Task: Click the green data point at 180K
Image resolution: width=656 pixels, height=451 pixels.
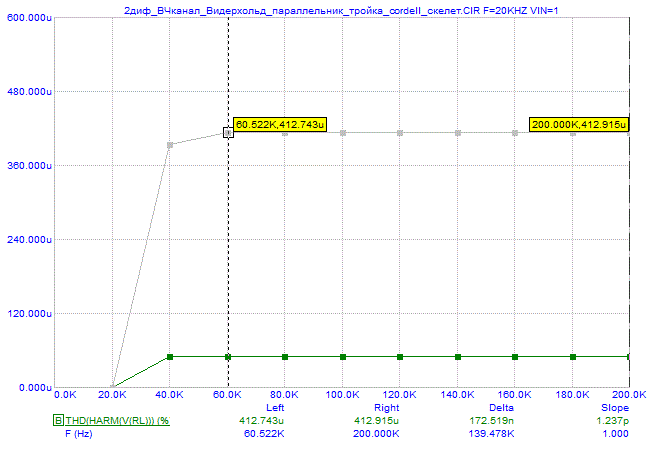Action: [x=573, y=357]
